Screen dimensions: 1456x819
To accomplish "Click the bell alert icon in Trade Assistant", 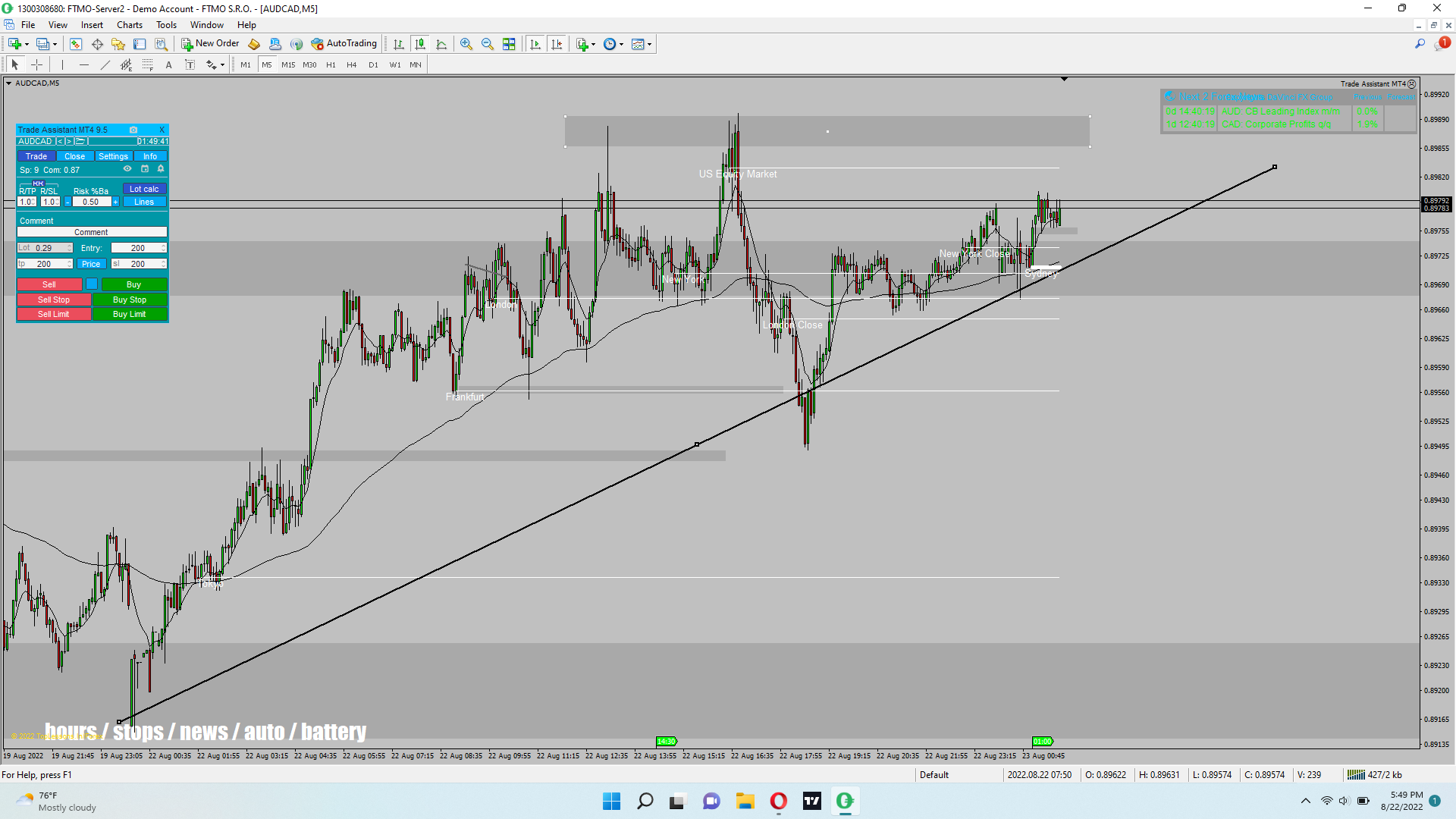I will [x=161, y=169].
